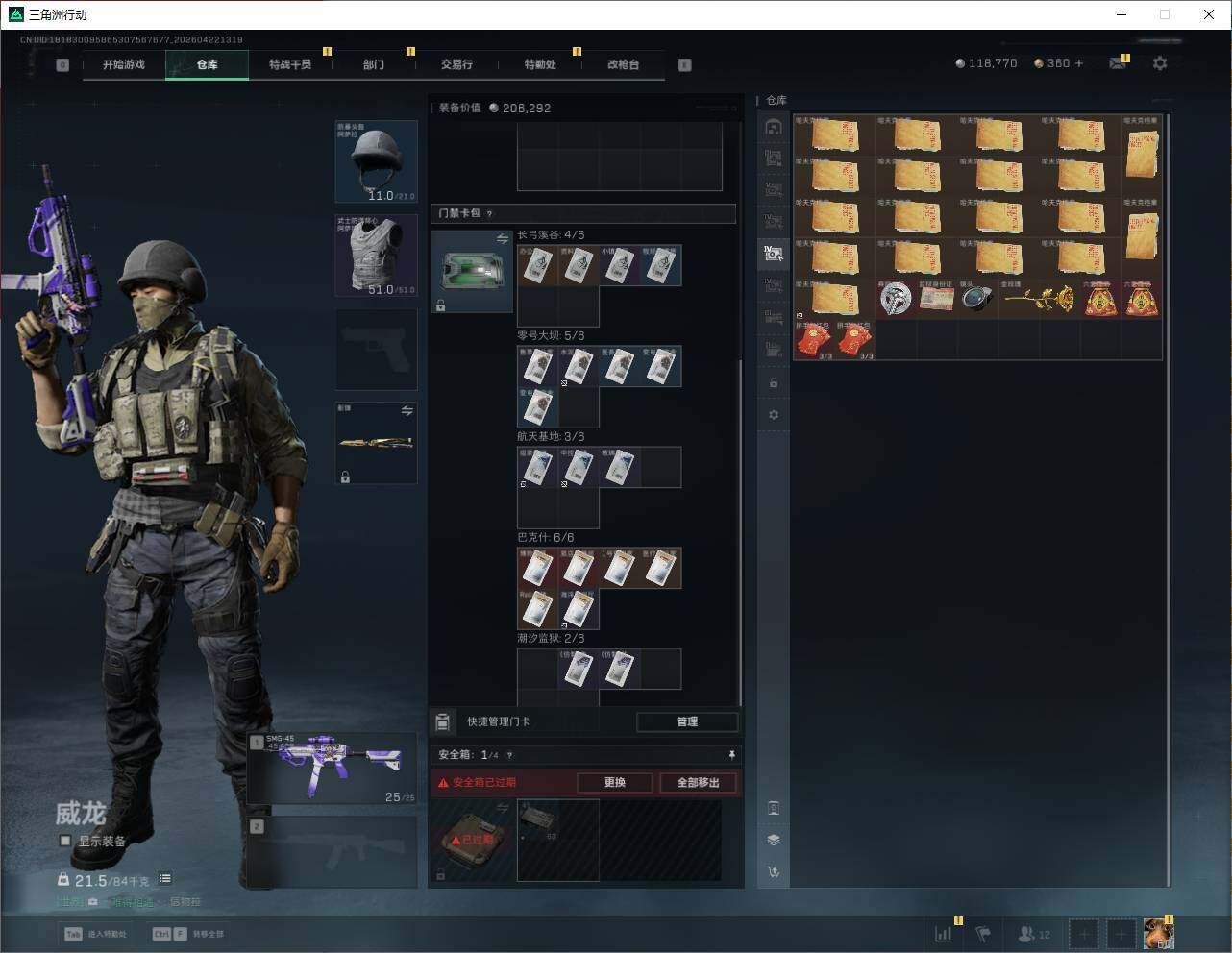Click the flag icon in the bottom bar
Screen dimensions: 1232x953
983,934
